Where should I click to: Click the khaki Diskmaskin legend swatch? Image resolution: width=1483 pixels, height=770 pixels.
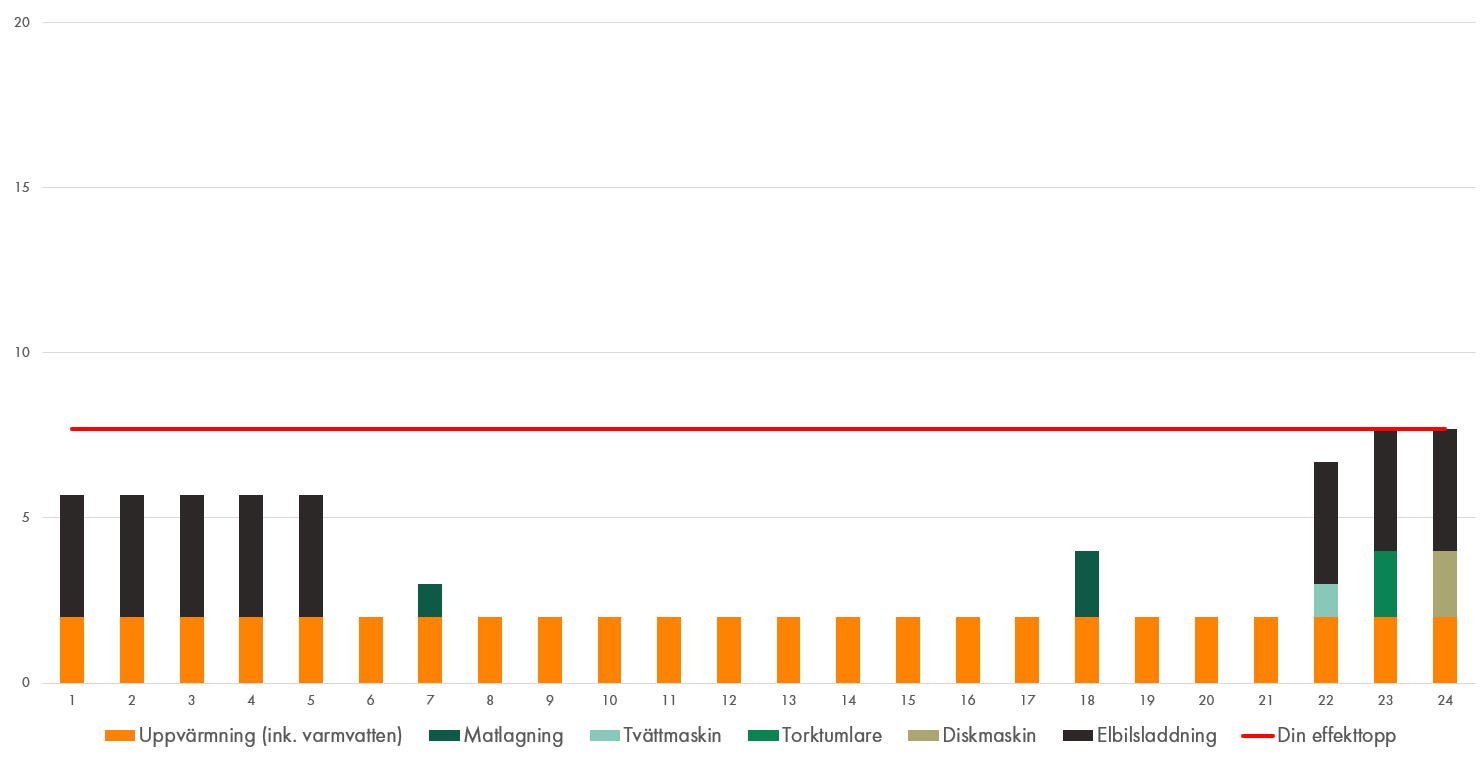[x=923, y=736]
